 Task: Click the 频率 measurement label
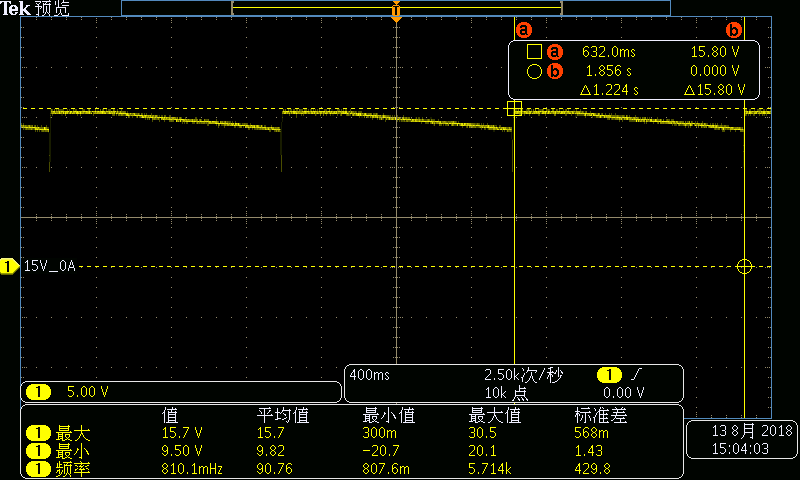point(73,469)
